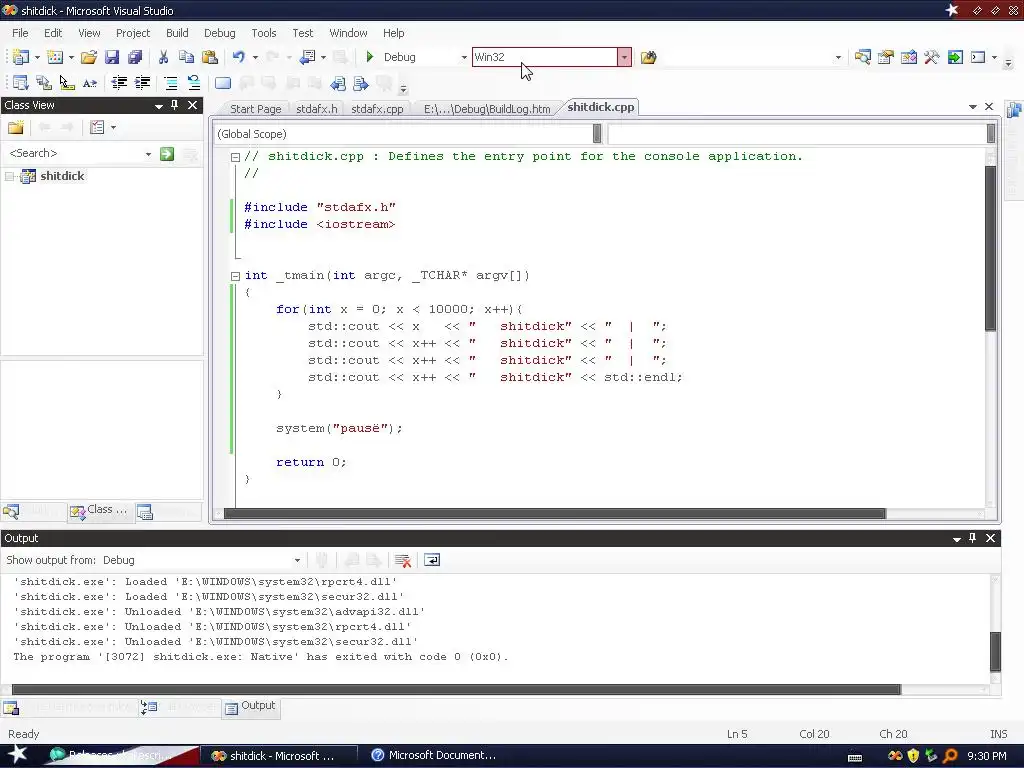Click the New Project toolbar icon
The image size is (1024, 768).
click(x=20, y=57)
